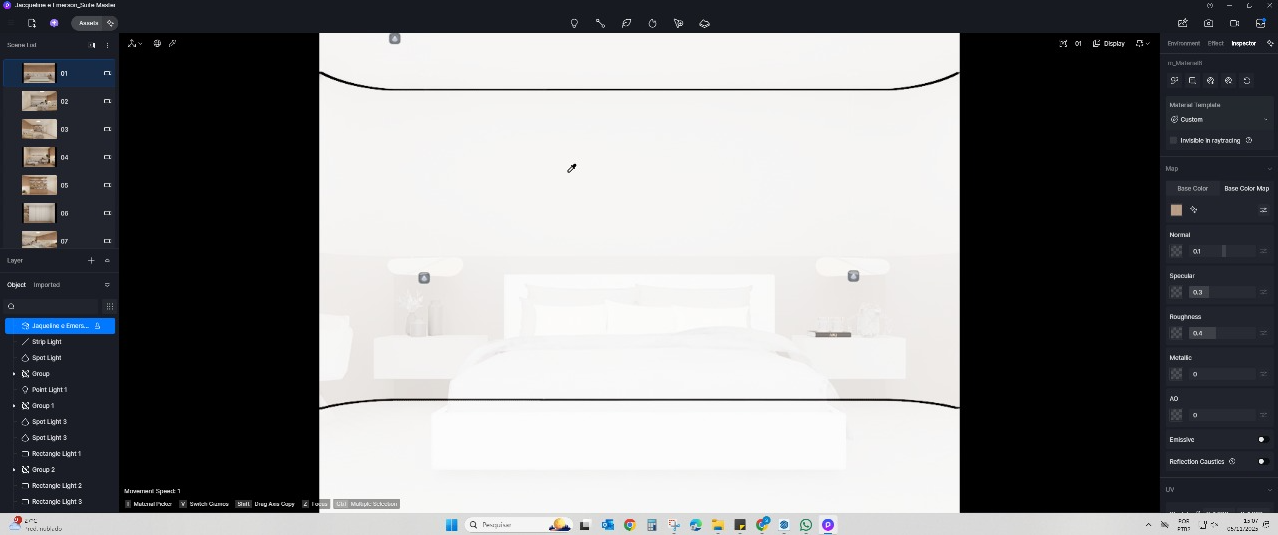The height and width of the screenshot is (535, 1278).
Task: Switch to the Imported tab
Action: [47, 285]
